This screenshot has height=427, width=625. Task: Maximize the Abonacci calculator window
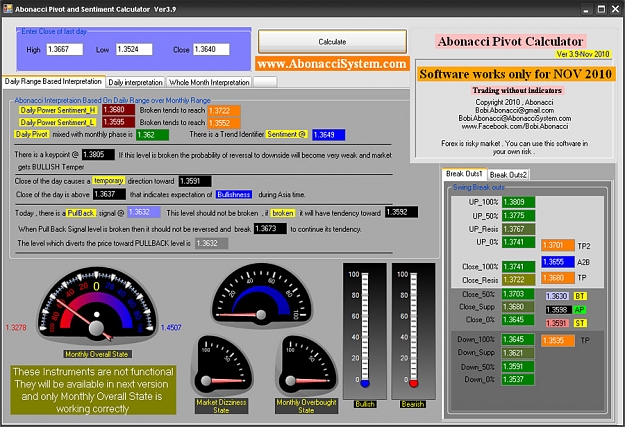click(x=601, y=9)
